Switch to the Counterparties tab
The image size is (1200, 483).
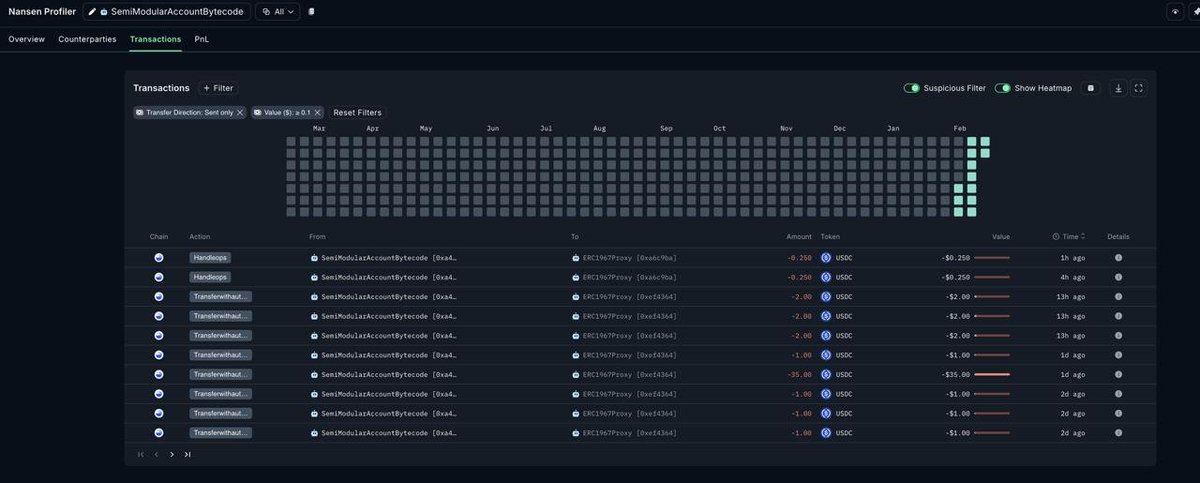coord(87,39)
